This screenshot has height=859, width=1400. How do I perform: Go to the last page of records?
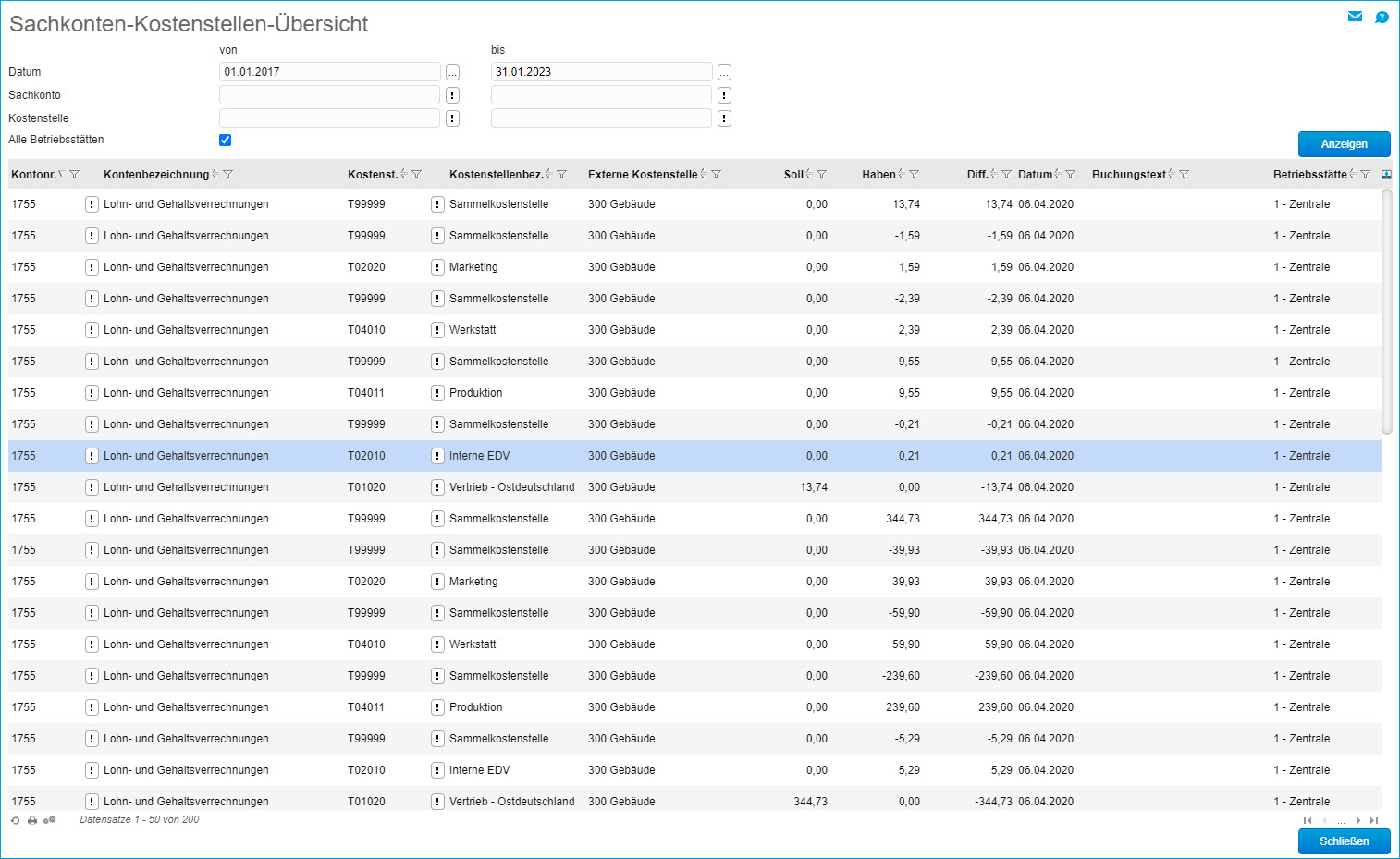(x=1374, y=820)
